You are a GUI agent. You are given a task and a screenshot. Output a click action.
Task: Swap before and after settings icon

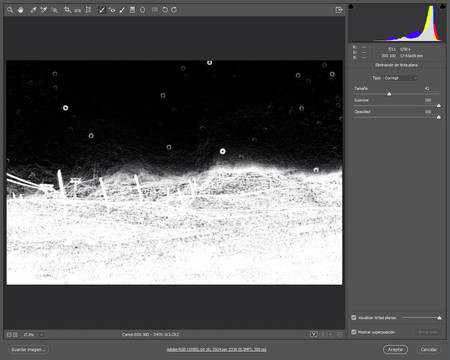click(323, 334)
